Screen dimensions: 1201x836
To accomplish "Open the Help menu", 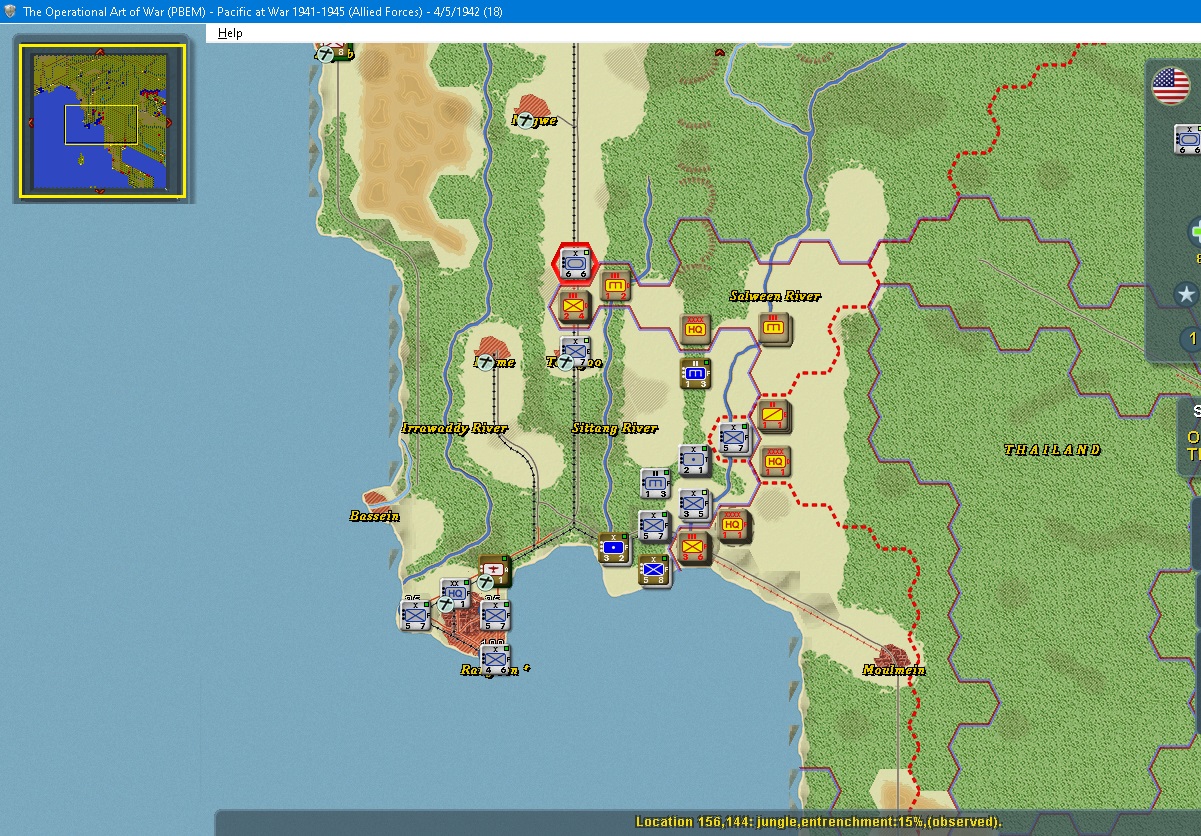I will 230,33.
